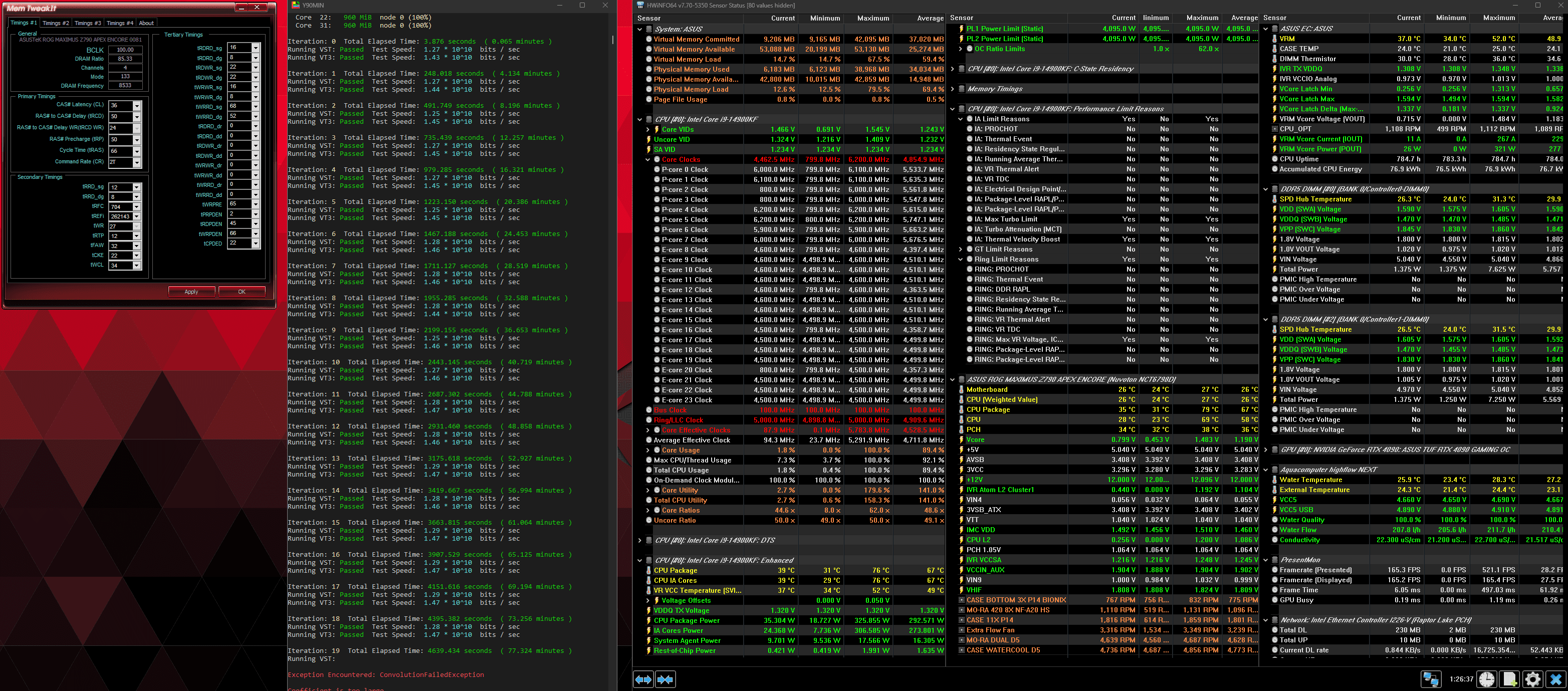Click the blue X close-sensors icon

tap(1555, 679)
